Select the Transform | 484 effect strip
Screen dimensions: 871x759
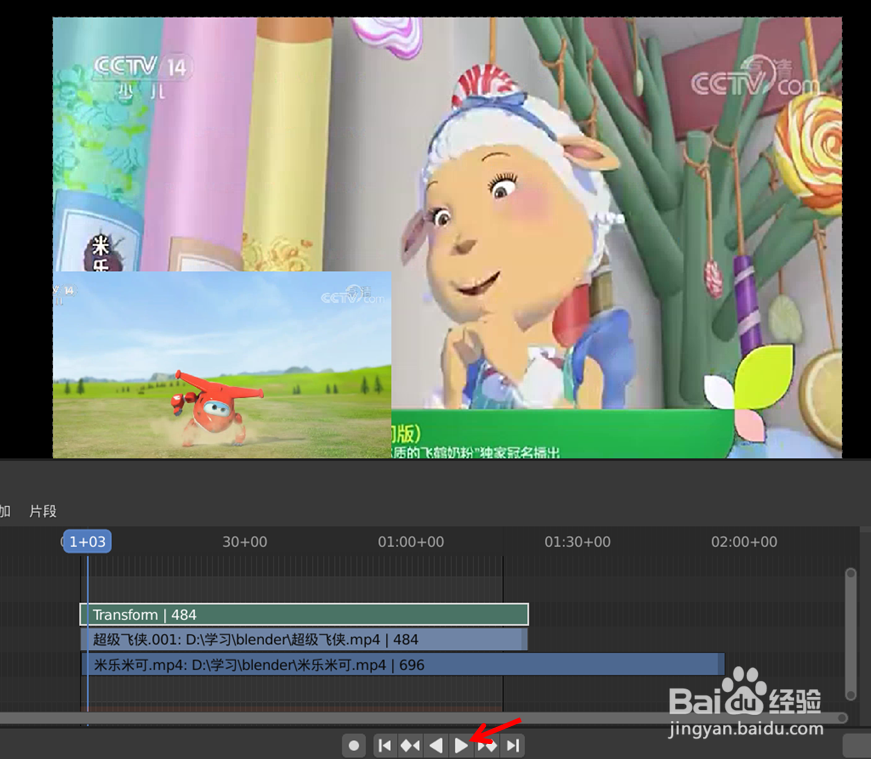pyautogui.click(x=304, y=615)
